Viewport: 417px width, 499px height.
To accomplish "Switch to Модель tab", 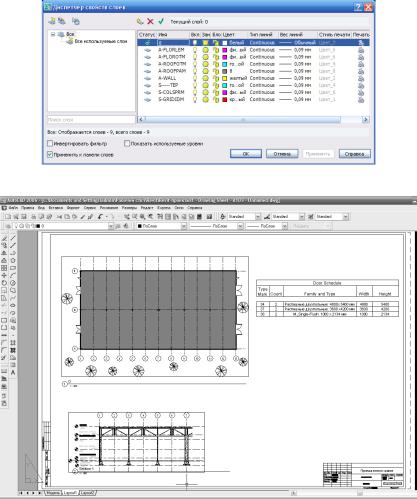I will coord(53,493).
